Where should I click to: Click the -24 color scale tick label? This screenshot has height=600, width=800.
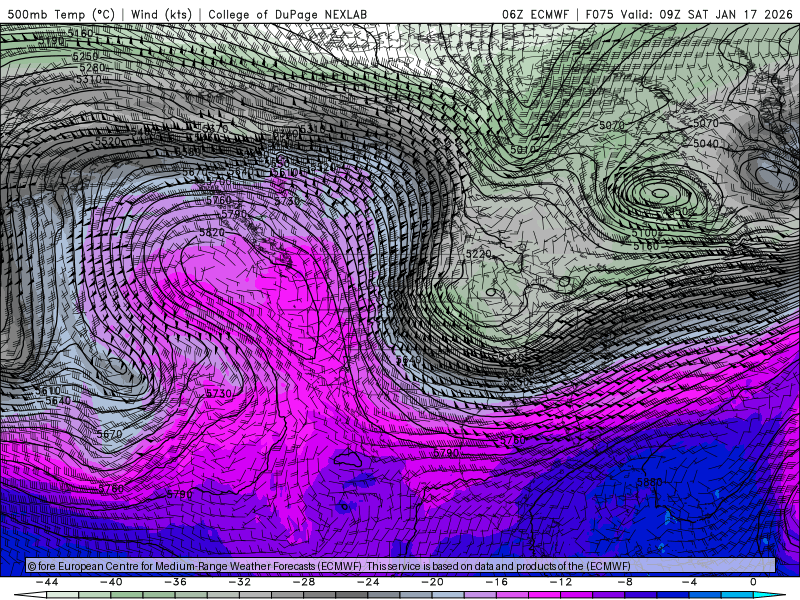(368, 582)
